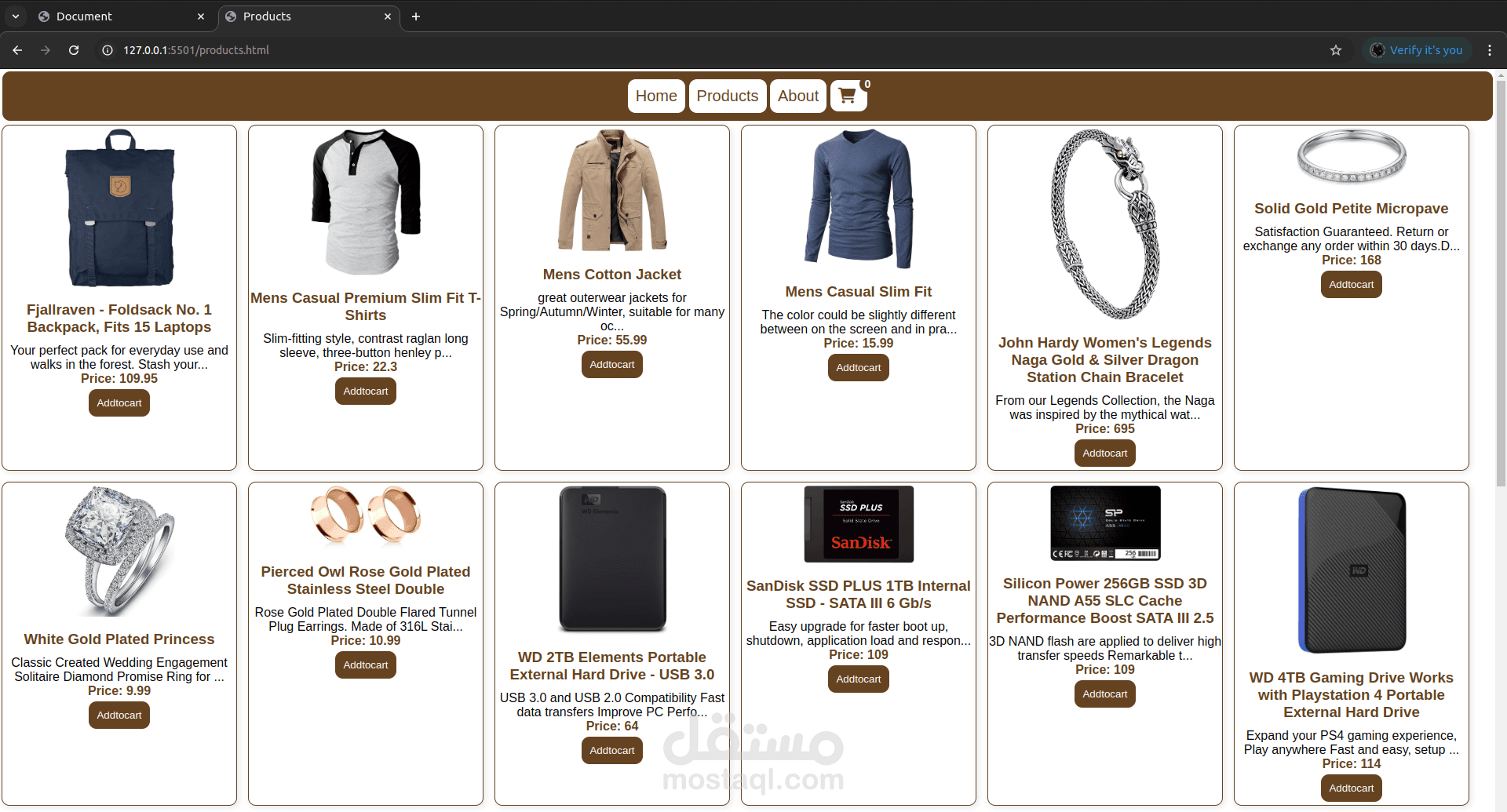Add SanDisk SSD PLUS 1TB to cart
The image size is (1507, 812).
[x=859, y=679]
